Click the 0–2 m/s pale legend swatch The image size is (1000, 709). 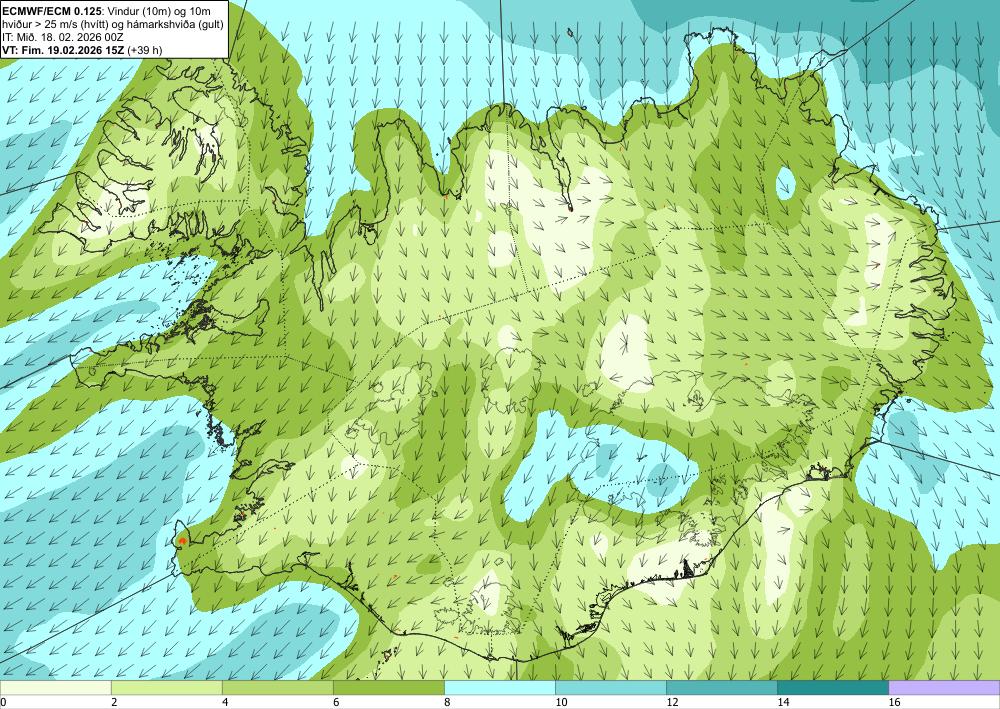tap(55, 688)
